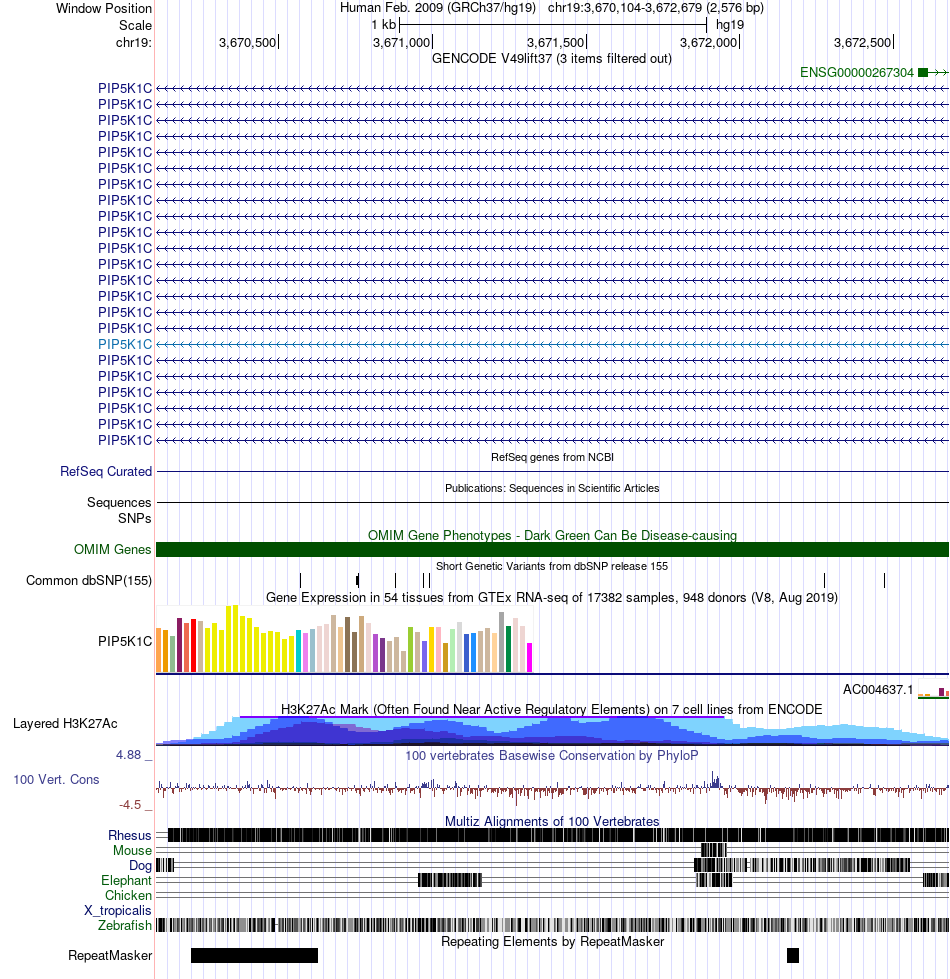This screenshot has width=950, height=979.
Task: Click the 100 Vert. Cons track label
Action: (x=56, y=780)
